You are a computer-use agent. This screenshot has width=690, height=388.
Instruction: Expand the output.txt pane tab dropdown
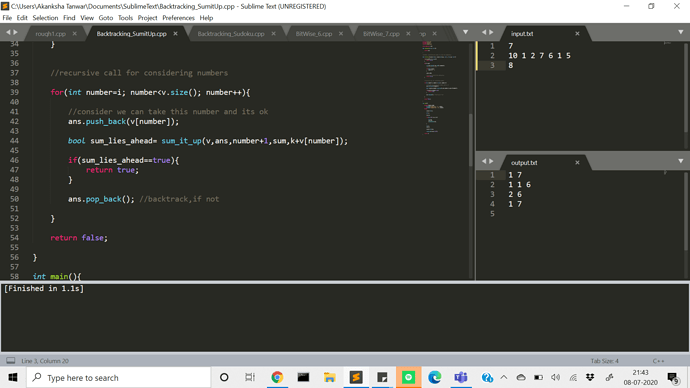coord(681,161)
